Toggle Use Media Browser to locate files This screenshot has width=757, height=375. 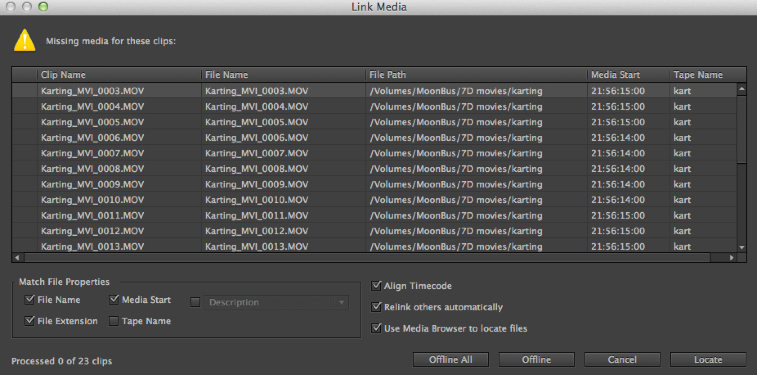tap(376, 329)
